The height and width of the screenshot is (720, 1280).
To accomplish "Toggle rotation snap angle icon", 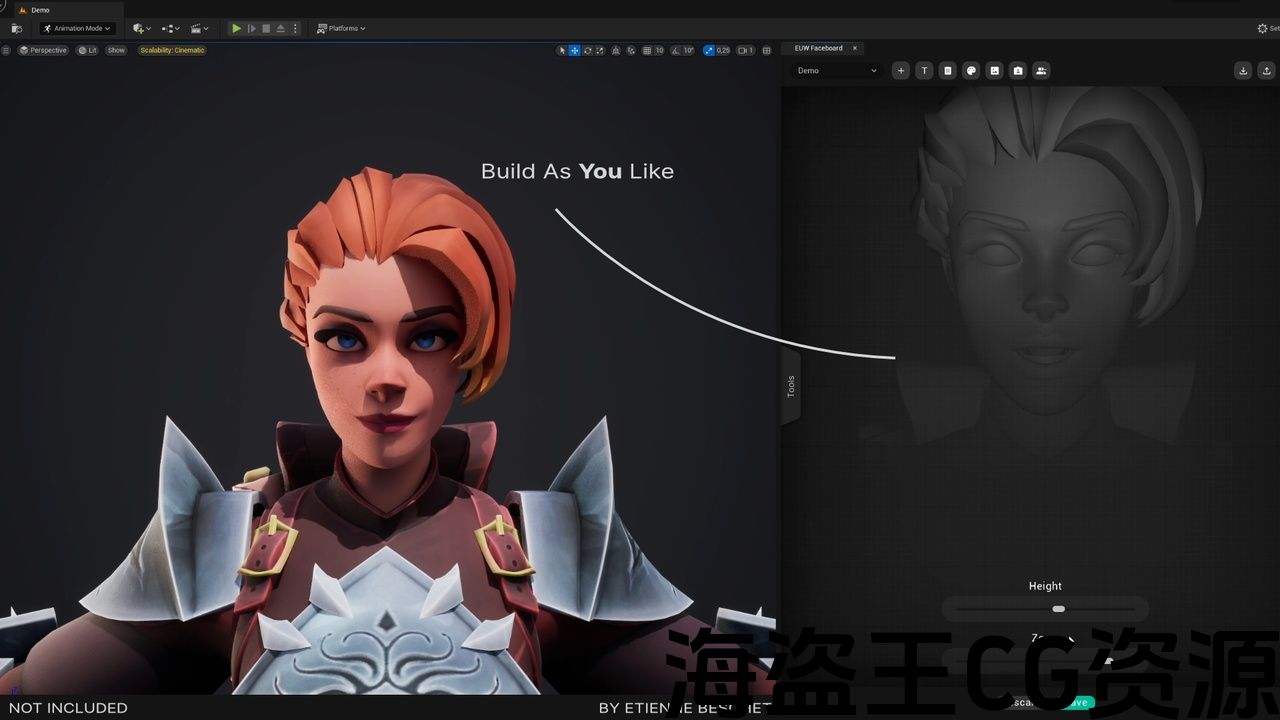I will click(676, 50).
